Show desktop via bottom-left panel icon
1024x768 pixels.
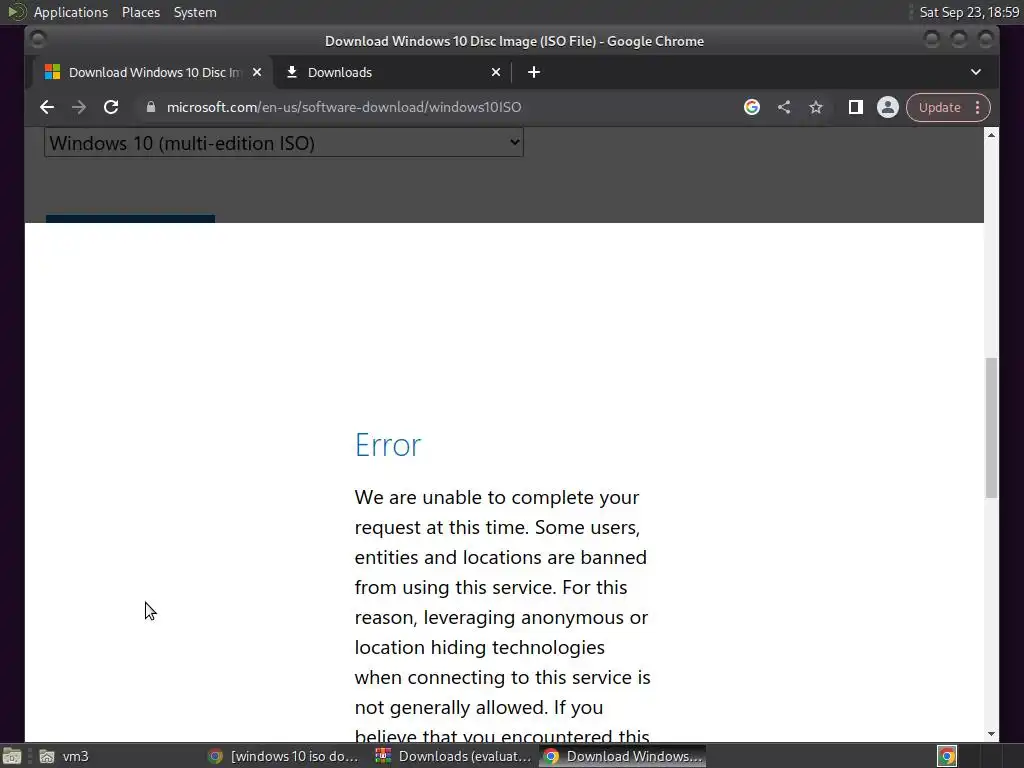tap(12, 756)
